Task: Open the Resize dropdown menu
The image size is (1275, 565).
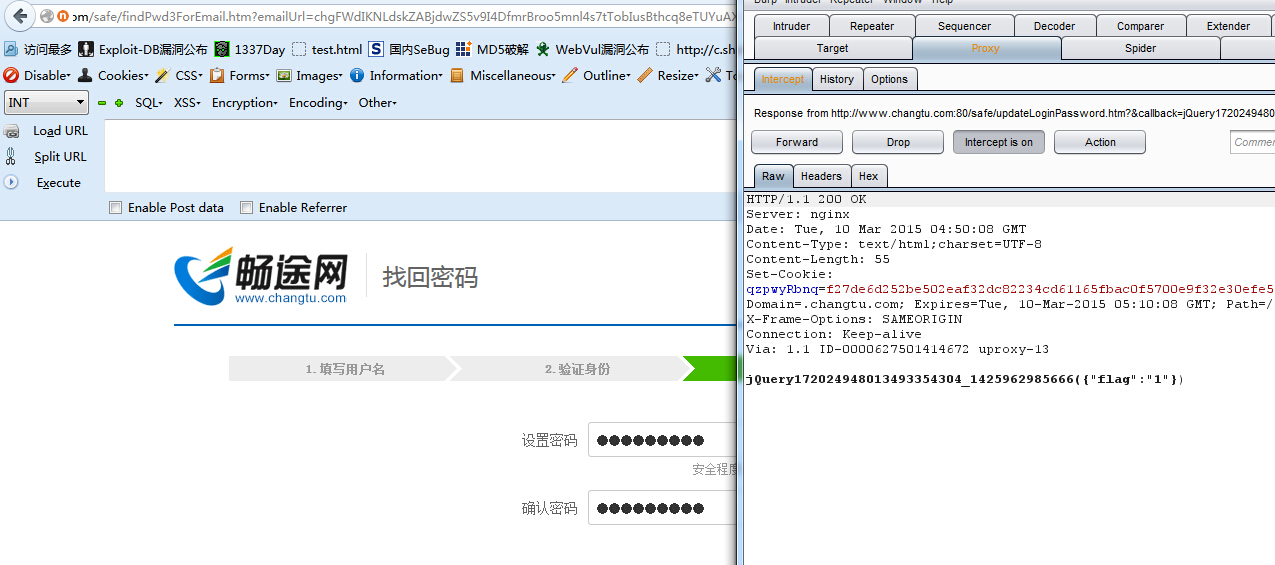Action: tap(668, 75)
